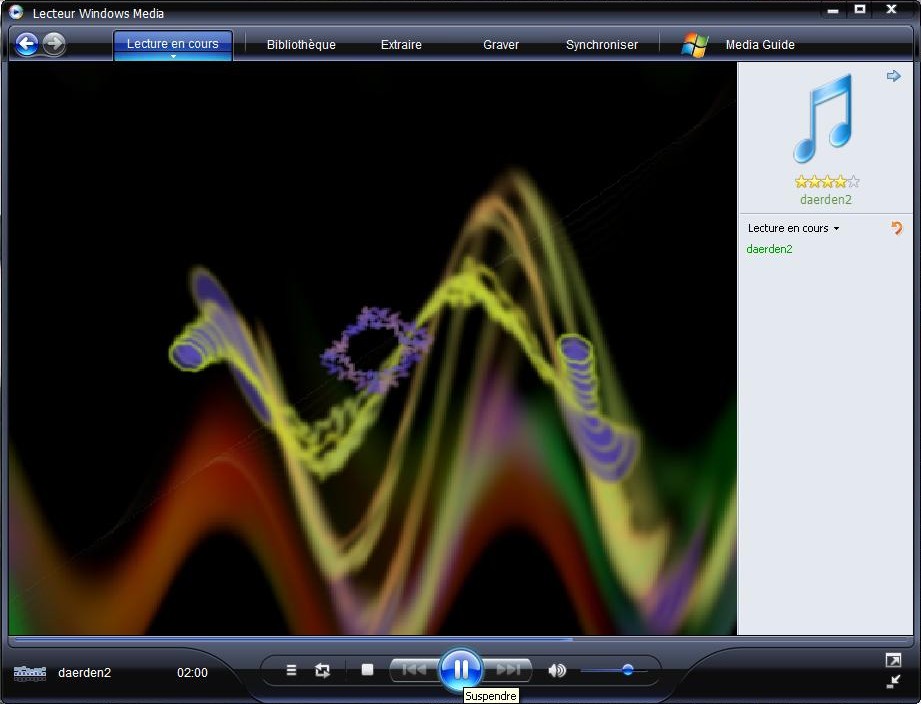Skip to the next track
The width and height of the screenshot is (921, 704).
509,669
